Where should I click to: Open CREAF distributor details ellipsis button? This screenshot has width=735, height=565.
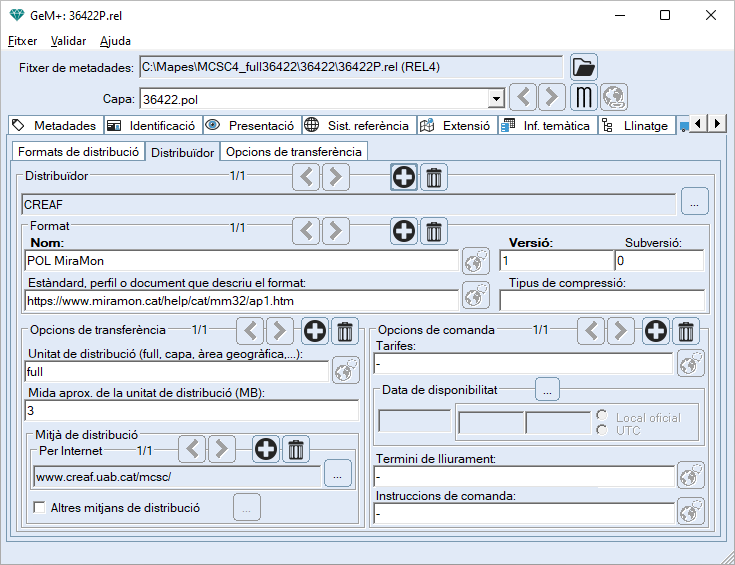694,201
